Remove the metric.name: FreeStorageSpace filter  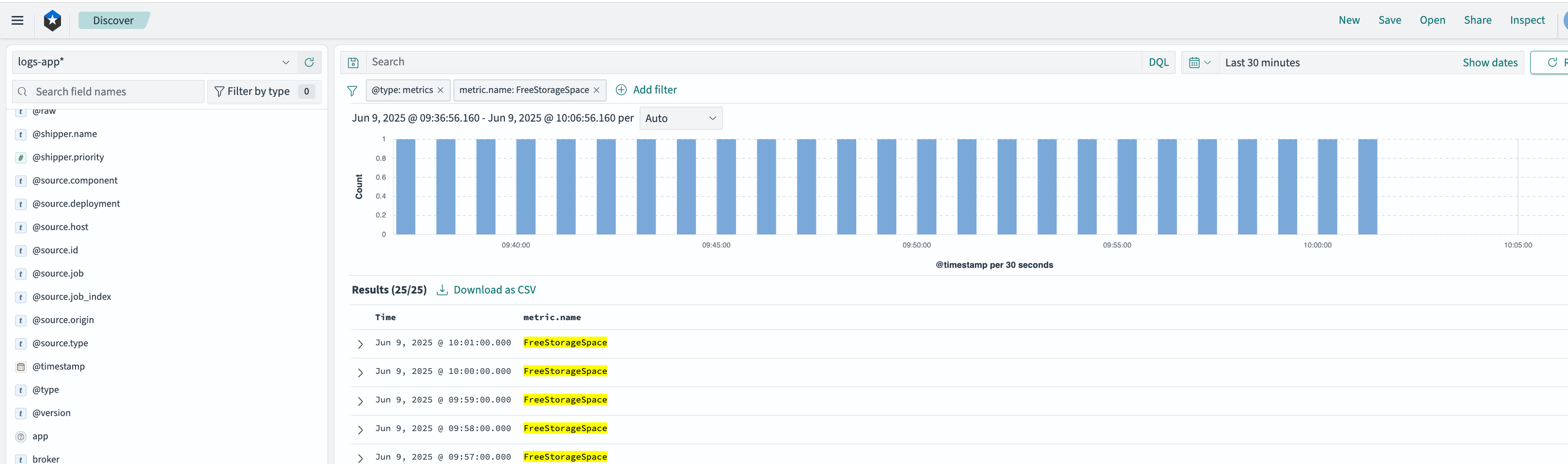point(596,90)
